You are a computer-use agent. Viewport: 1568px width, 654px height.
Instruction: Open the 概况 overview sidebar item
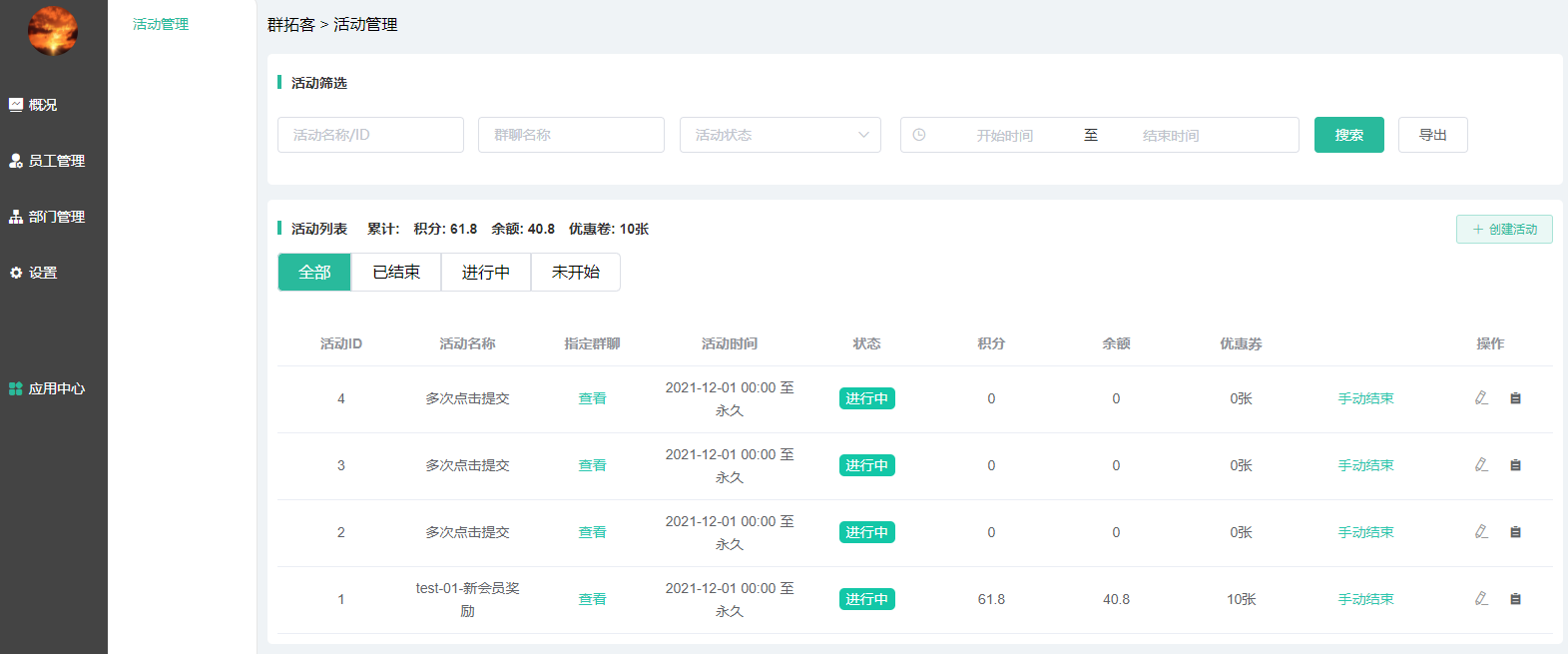[43, 105]
